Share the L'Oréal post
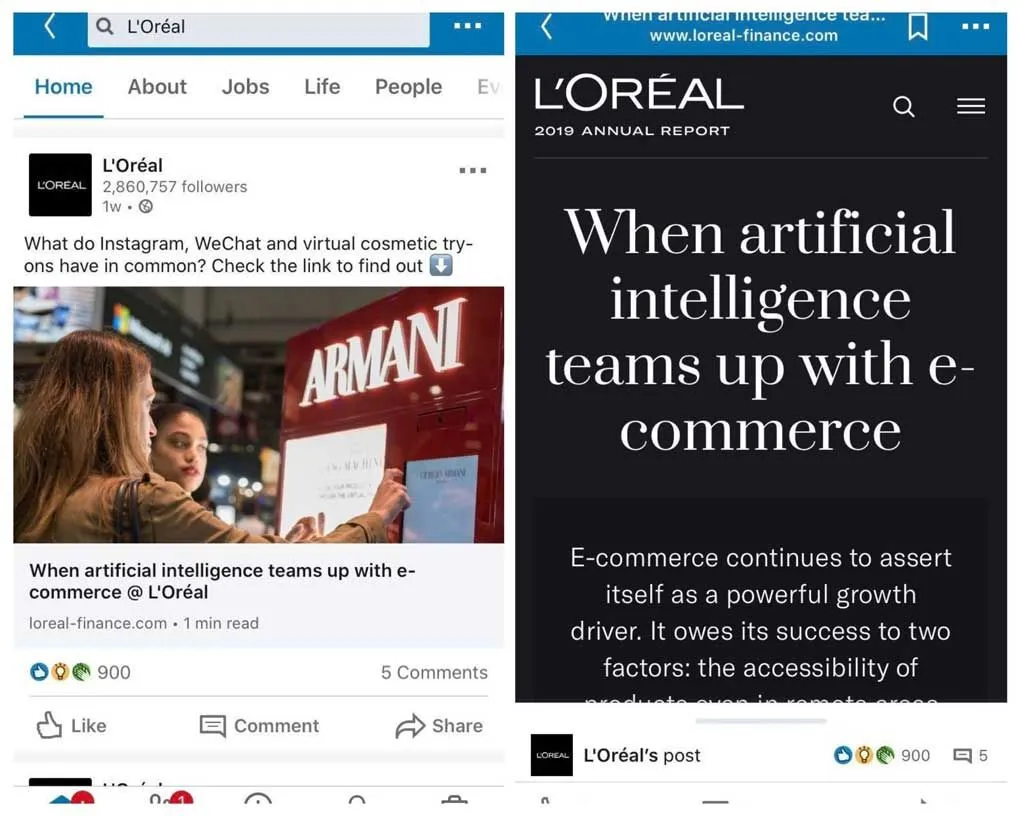Screen dimensions: 1020x816 [x=439, y=726]
